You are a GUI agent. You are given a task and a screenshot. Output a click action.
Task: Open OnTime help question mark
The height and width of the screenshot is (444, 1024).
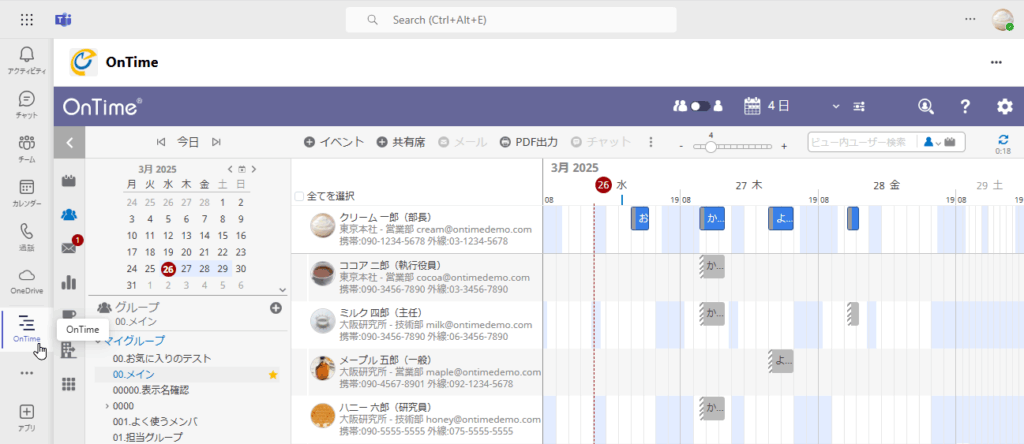(965, 106)
